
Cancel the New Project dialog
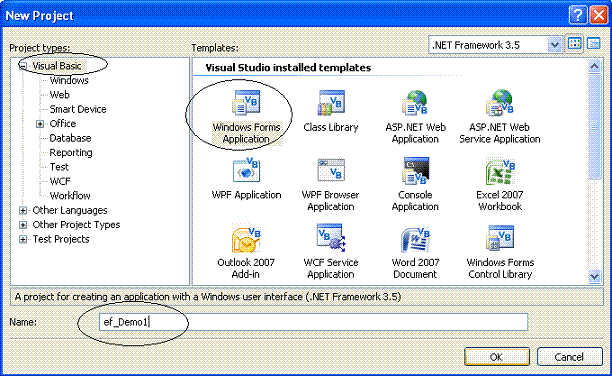coord(569,356)
